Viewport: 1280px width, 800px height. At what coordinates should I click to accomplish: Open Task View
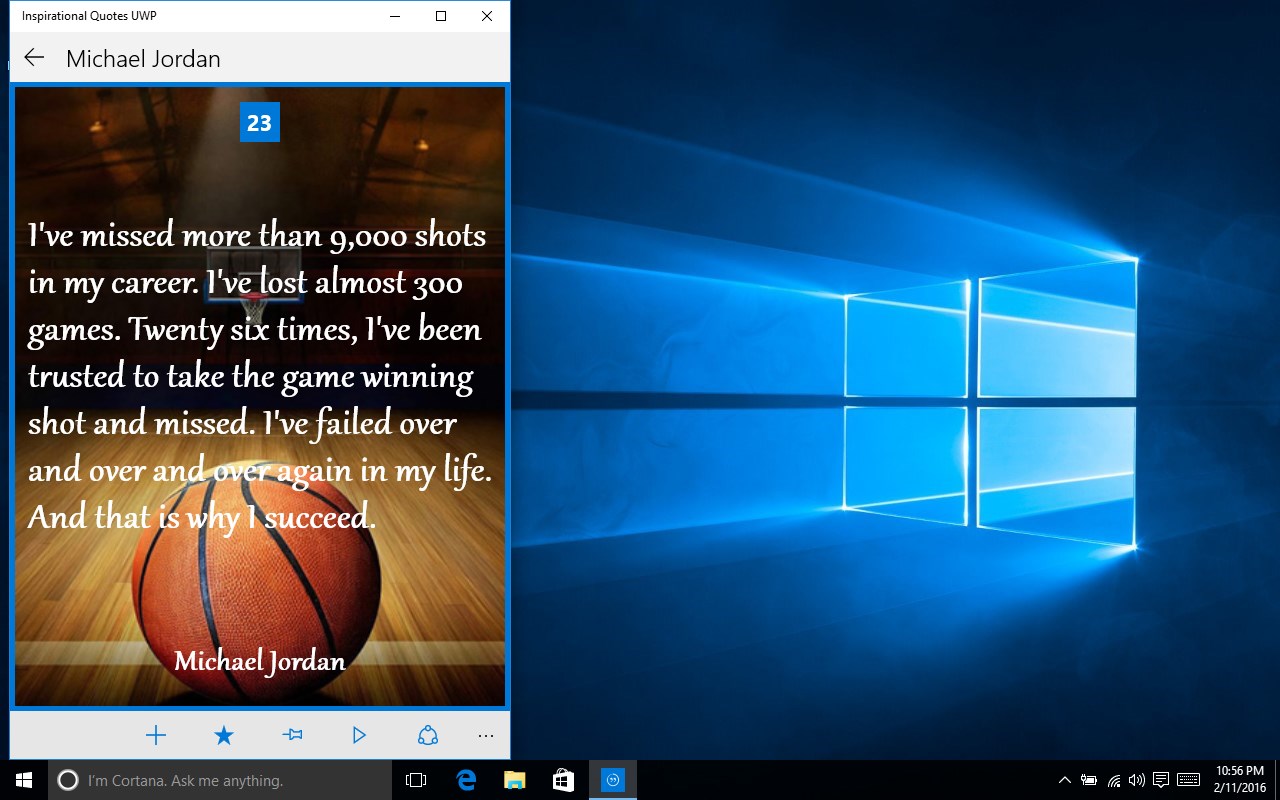[x=415, y=779]
